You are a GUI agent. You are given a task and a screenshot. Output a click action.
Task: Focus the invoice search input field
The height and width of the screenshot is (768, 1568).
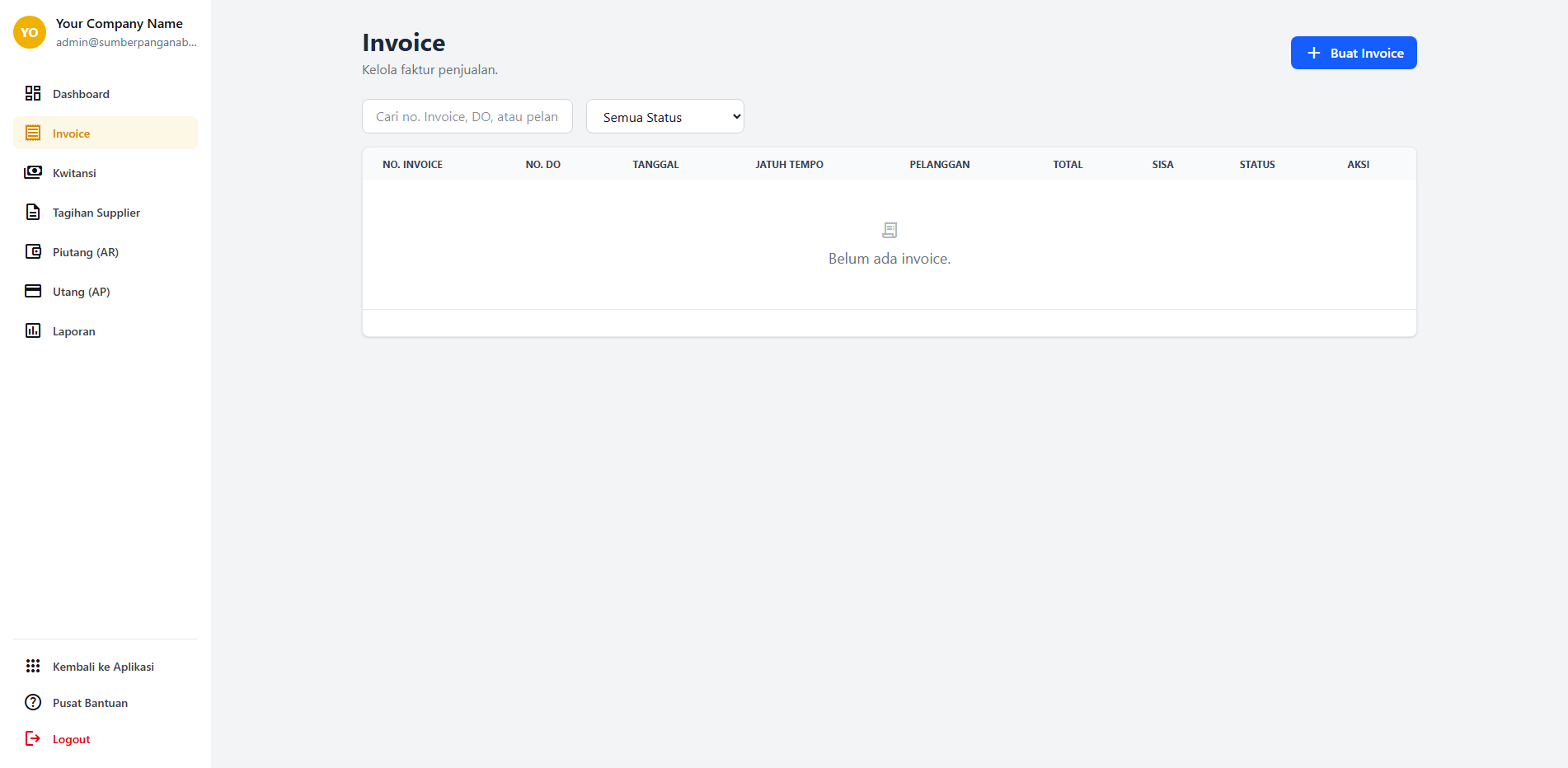point(467,116)
